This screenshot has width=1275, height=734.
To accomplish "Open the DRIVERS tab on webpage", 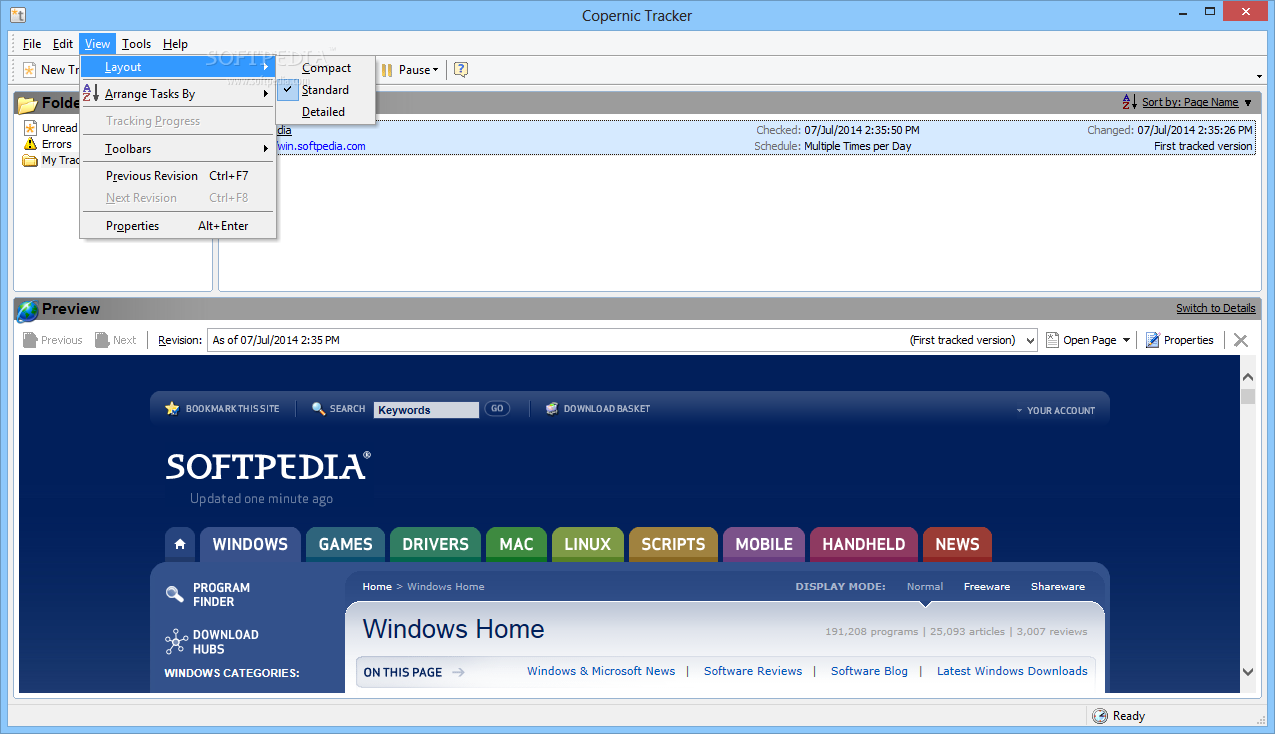I will (x=435, y=544).
